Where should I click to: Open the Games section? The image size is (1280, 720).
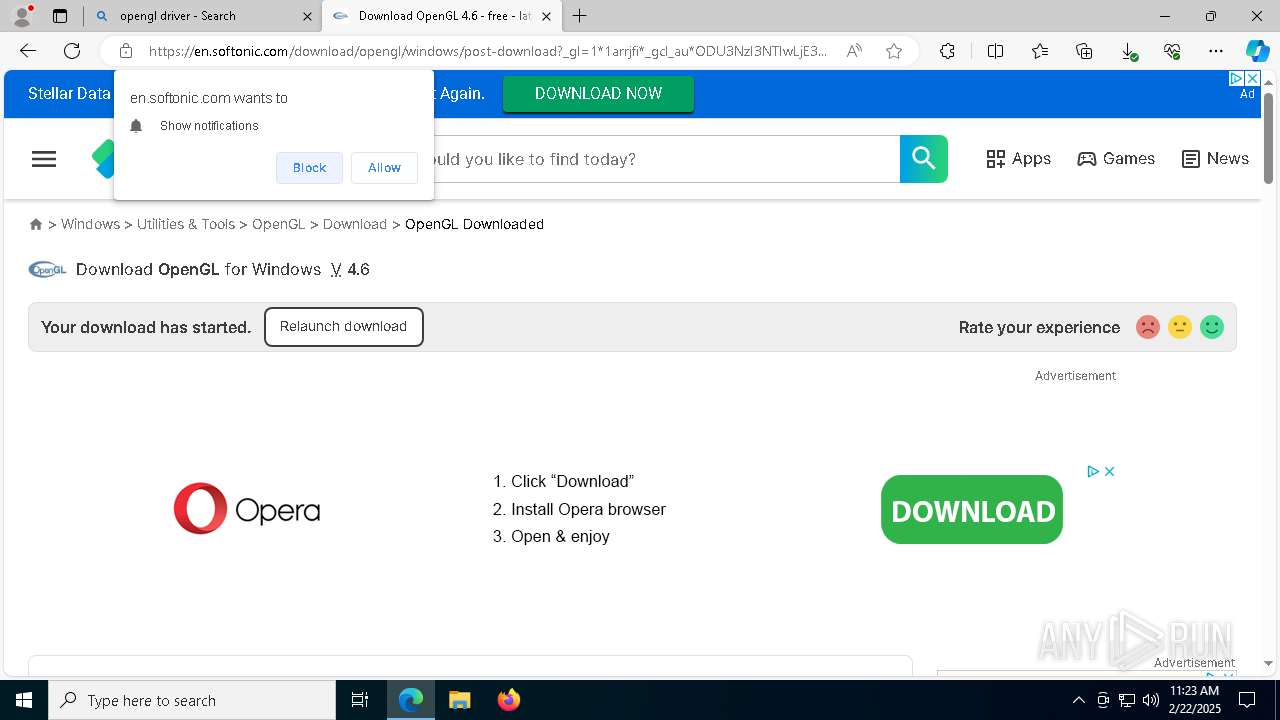click(x=1116, y=159)
